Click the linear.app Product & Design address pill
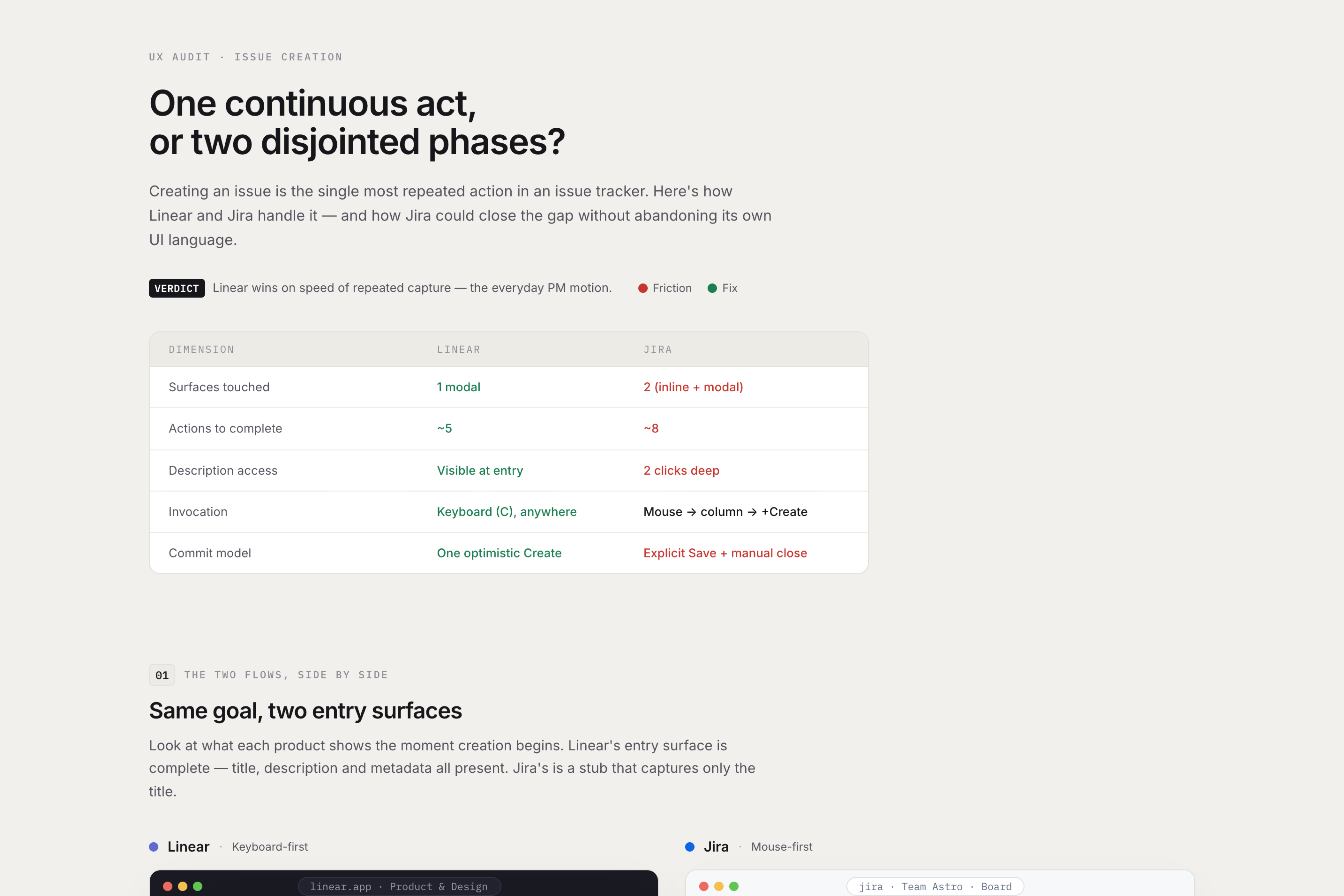Screen dimensions: 1344x896 [x=399, y=886]
